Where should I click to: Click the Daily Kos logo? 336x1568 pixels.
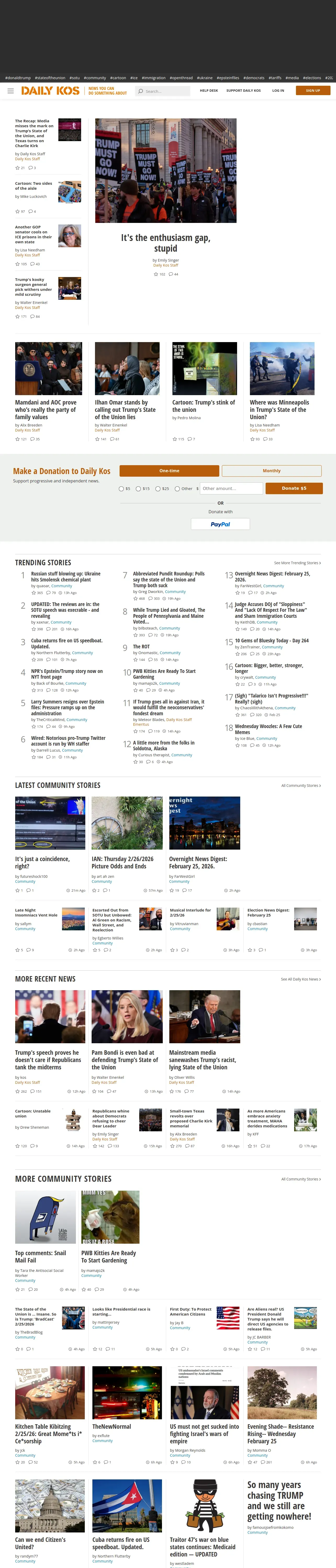coord(51,91)
